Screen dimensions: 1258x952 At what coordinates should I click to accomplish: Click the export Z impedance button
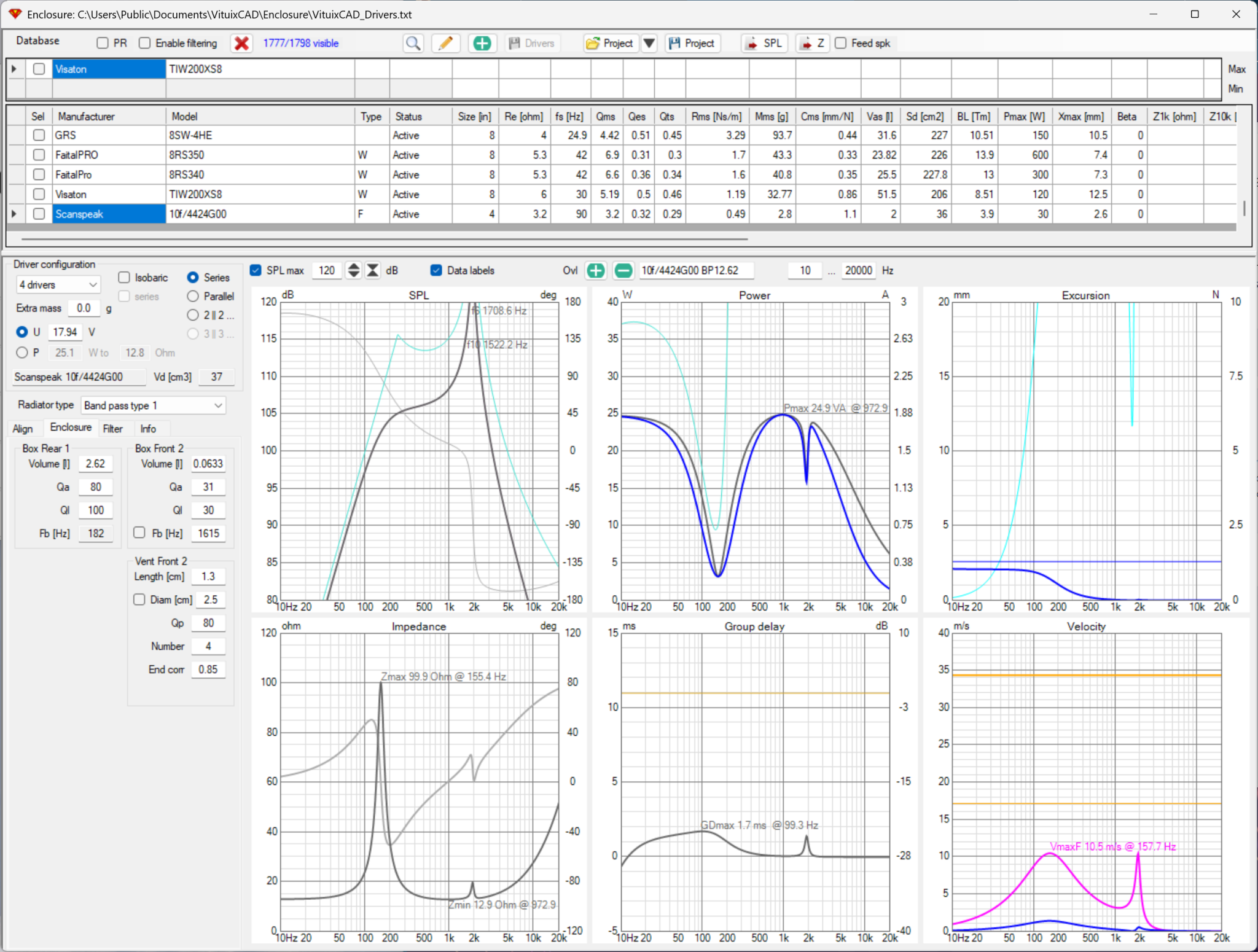[x=812, y=43]
